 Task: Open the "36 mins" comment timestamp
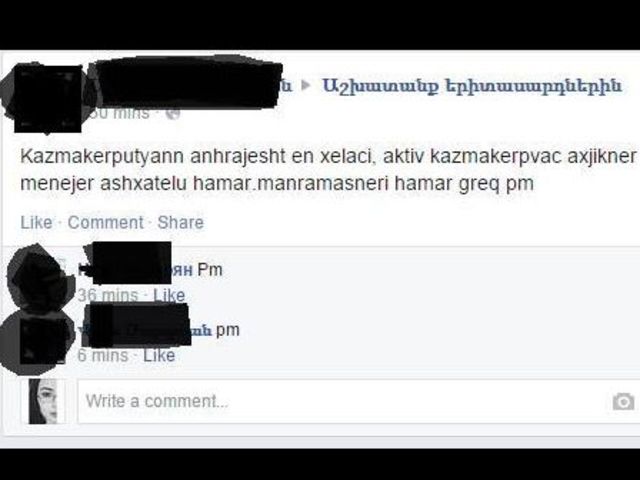point(108,295)
